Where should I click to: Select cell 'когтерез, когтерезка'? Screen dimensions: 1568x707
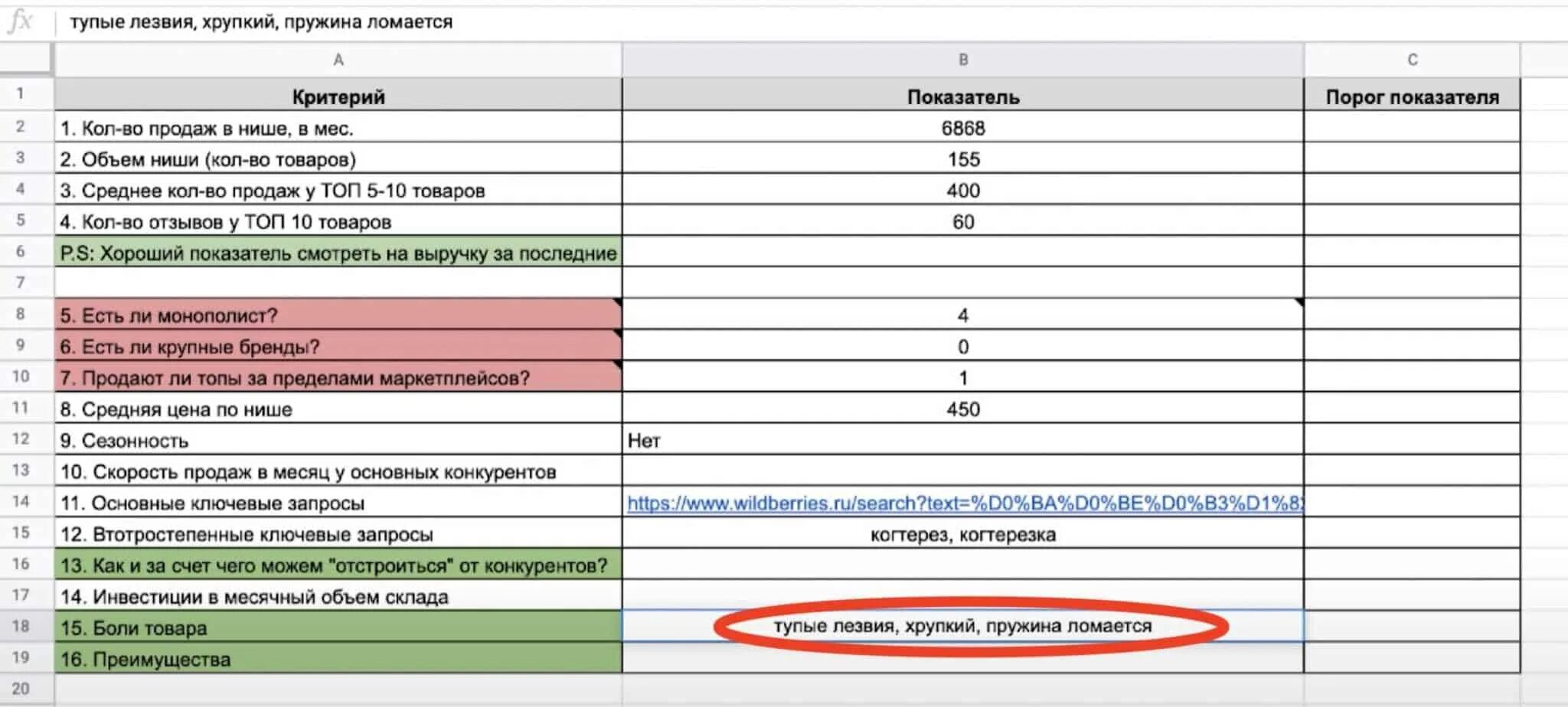click(962, 534)
